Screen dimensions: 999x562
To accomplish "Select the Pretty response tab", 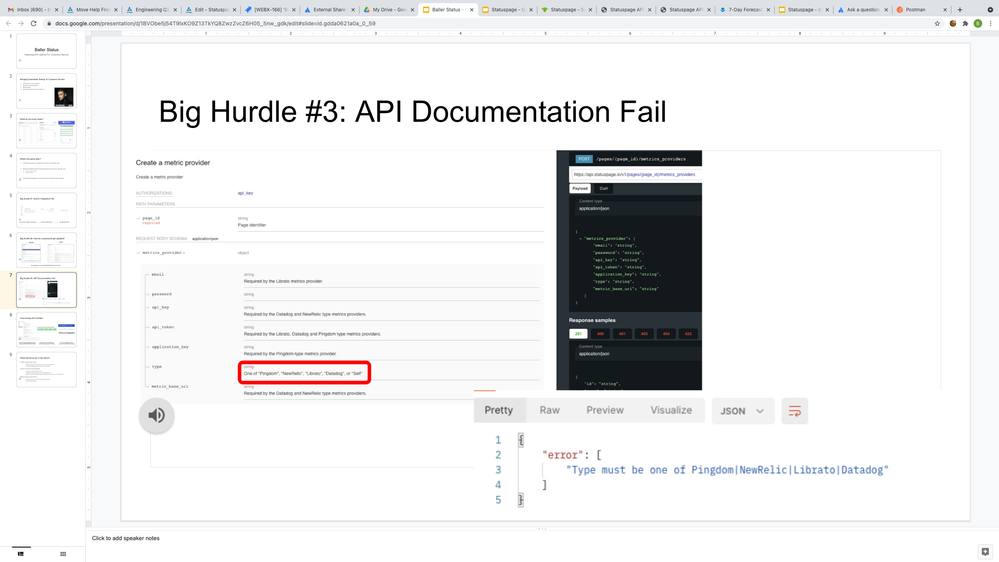I will tap(499, 410).
